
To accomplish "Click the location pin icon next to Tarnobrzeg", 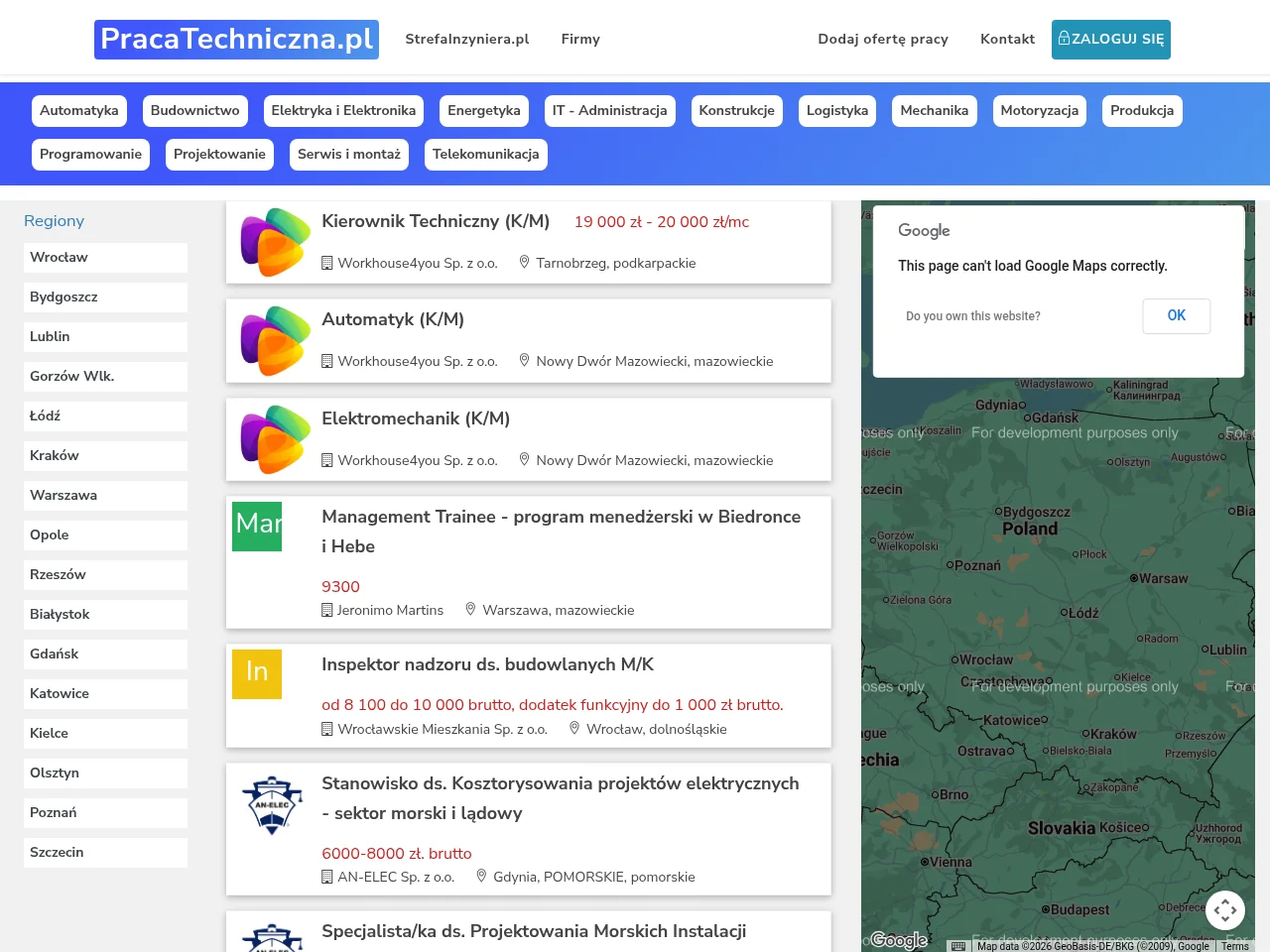I will coord(524,263).
